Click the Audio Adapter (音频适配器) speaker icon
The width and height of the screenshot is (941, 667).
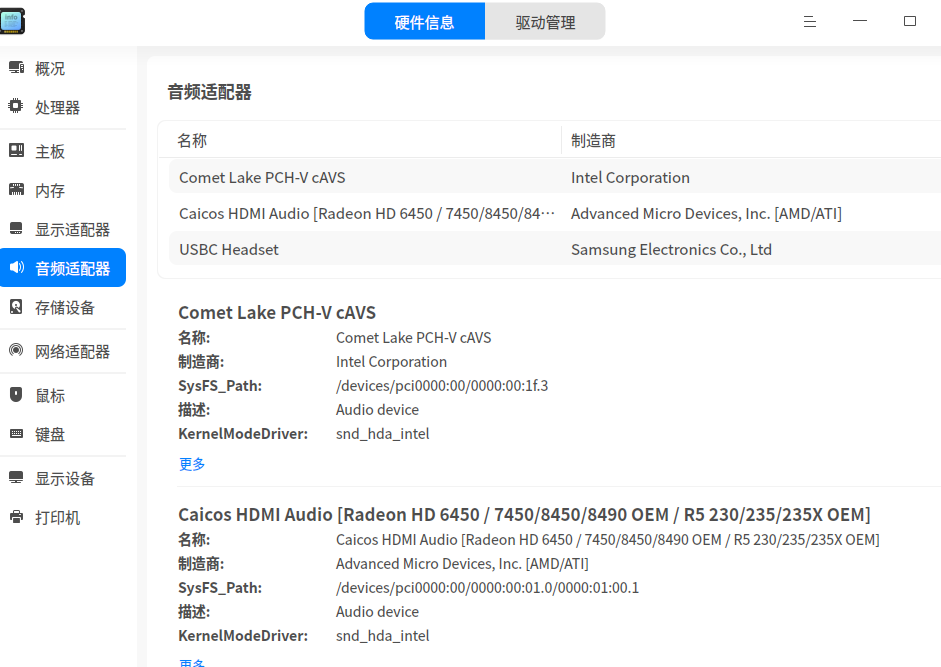(x=17, y=267)
